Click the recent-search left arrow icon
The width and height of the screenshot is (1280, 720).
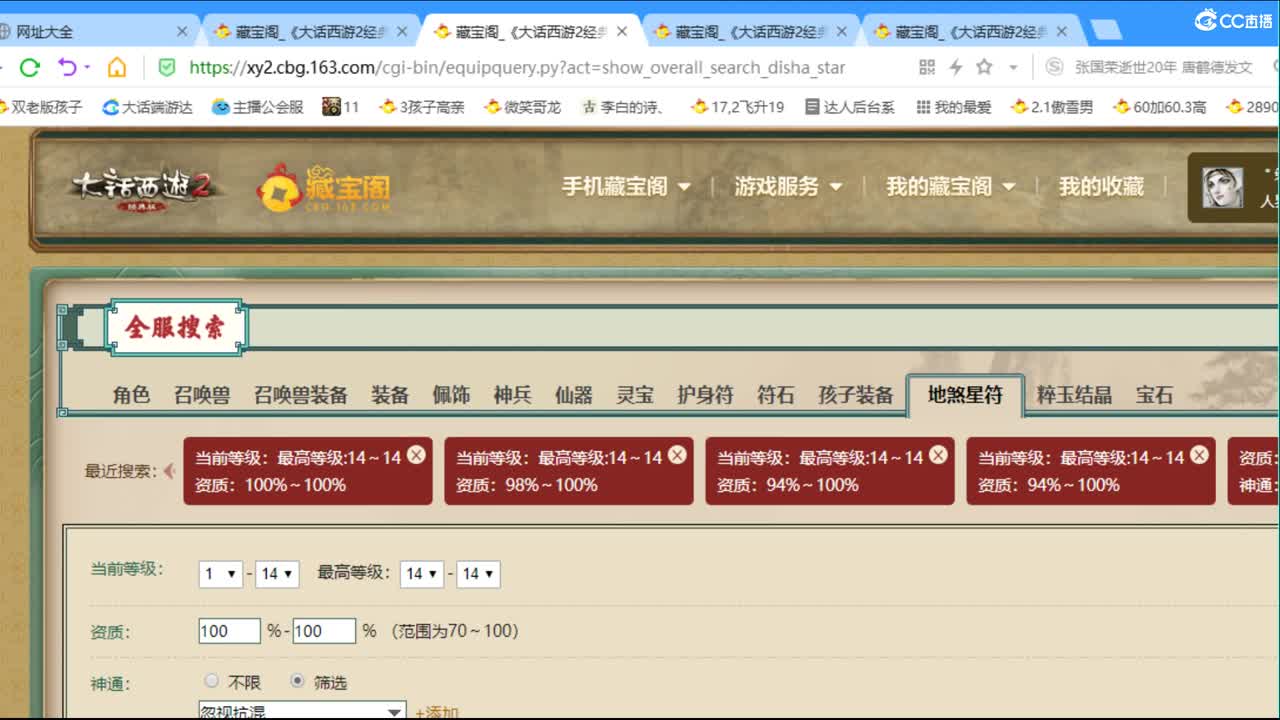pyautogui.click(x=169, y=471)
